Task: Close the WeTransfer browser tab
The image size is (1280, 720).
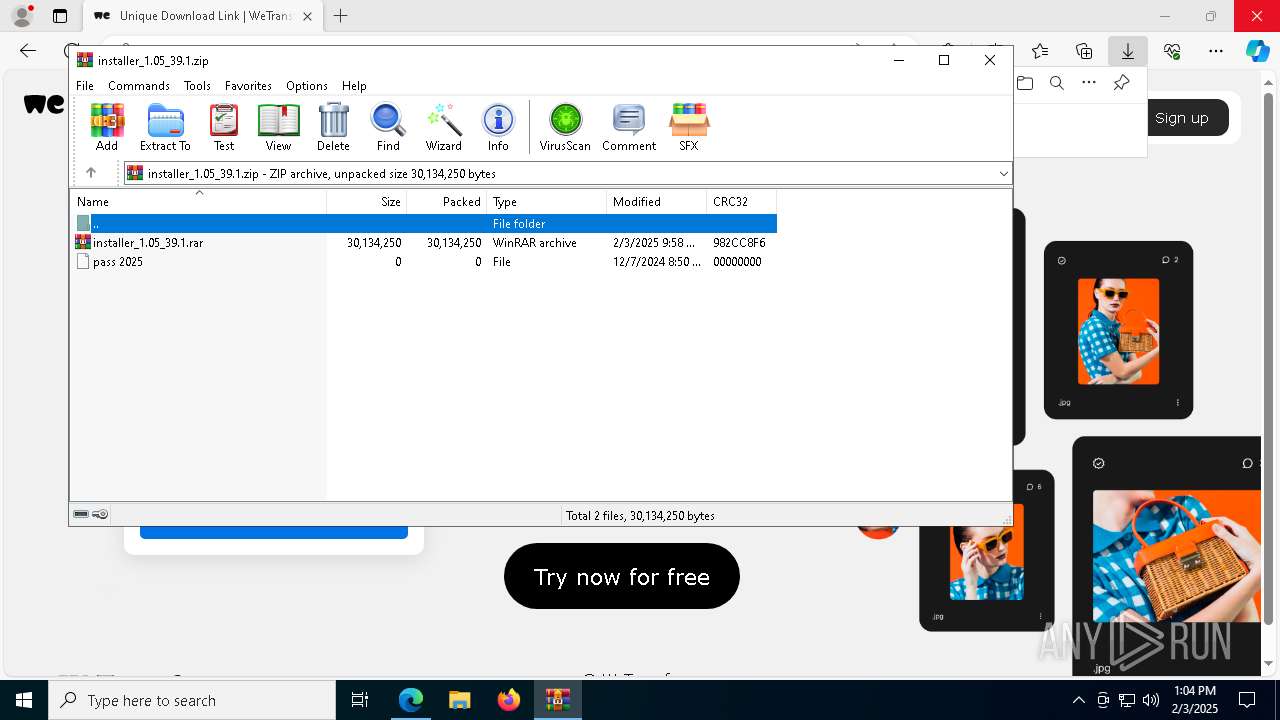Action: pyautogui.click(x=307, y=16)
